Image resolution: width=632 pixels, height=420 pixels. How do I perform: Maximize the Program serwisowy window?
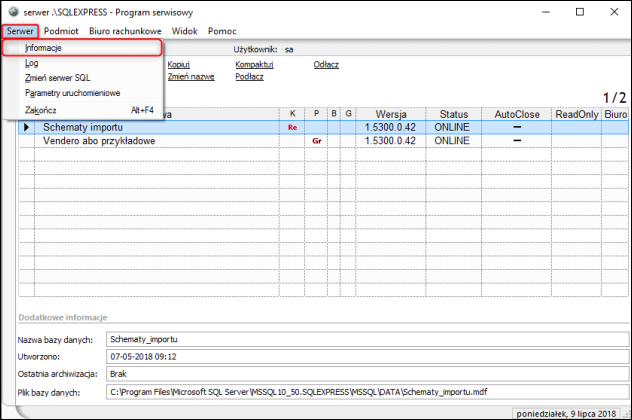[580, 12]
